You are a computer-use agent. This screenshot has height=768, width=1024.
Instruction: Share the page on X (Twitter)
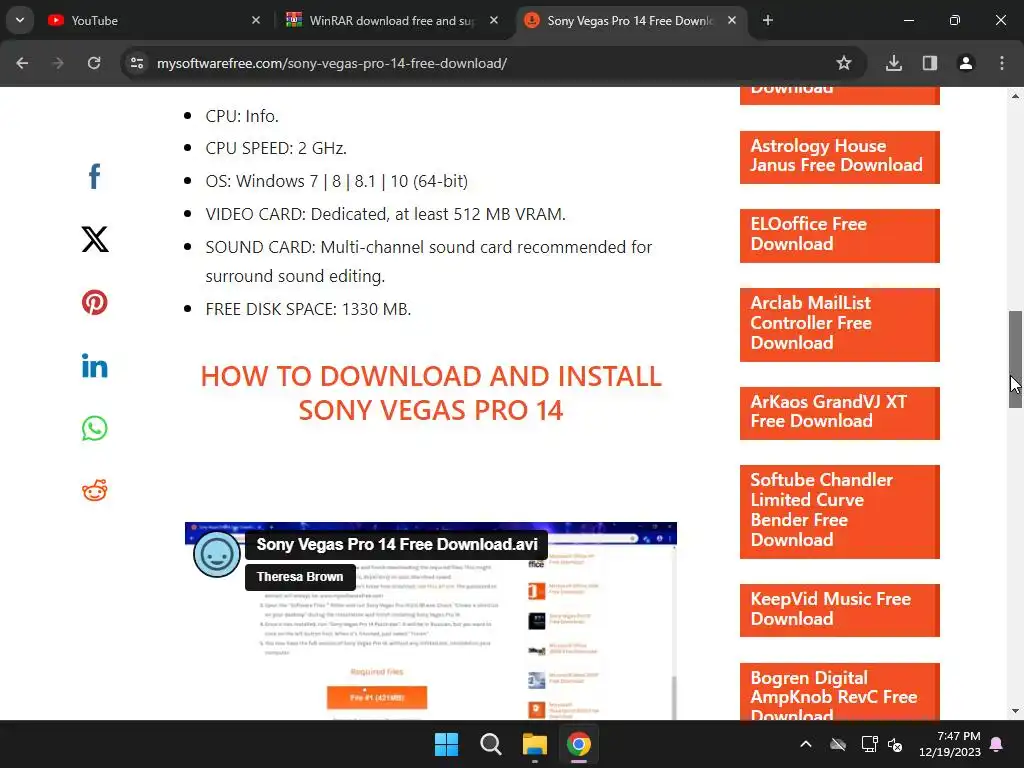tap(95, 239)
